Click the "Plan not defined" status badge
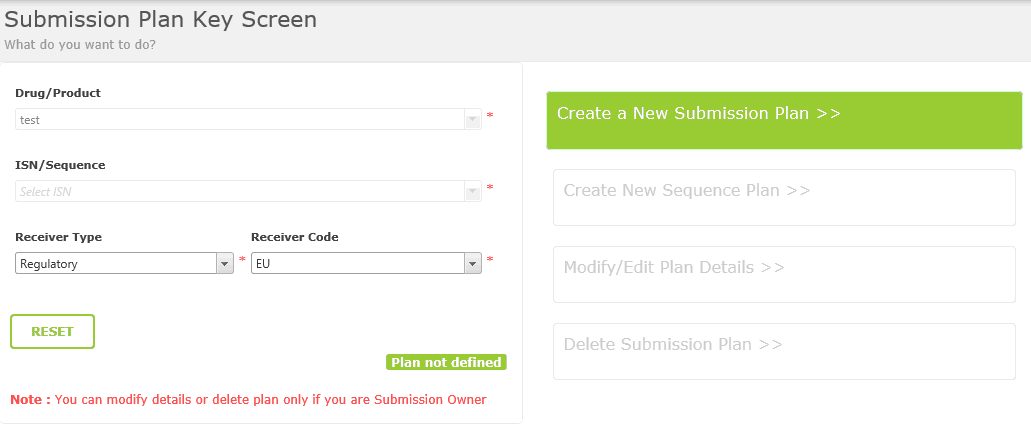The image size is (1031, 429). point(446,362)
